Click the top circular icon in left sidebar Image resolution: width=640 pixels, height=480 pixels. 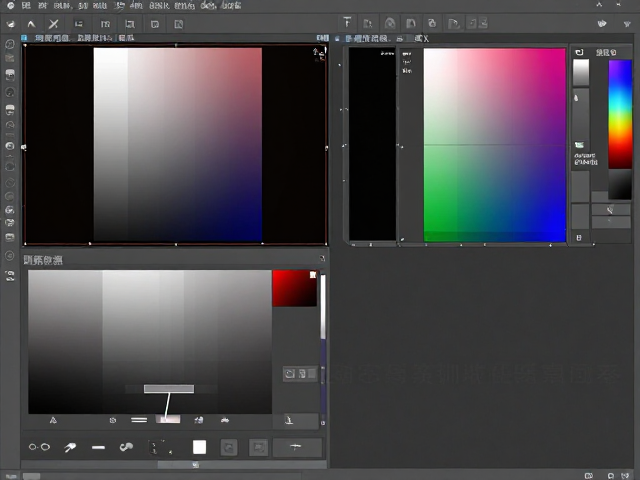(10, 44)
